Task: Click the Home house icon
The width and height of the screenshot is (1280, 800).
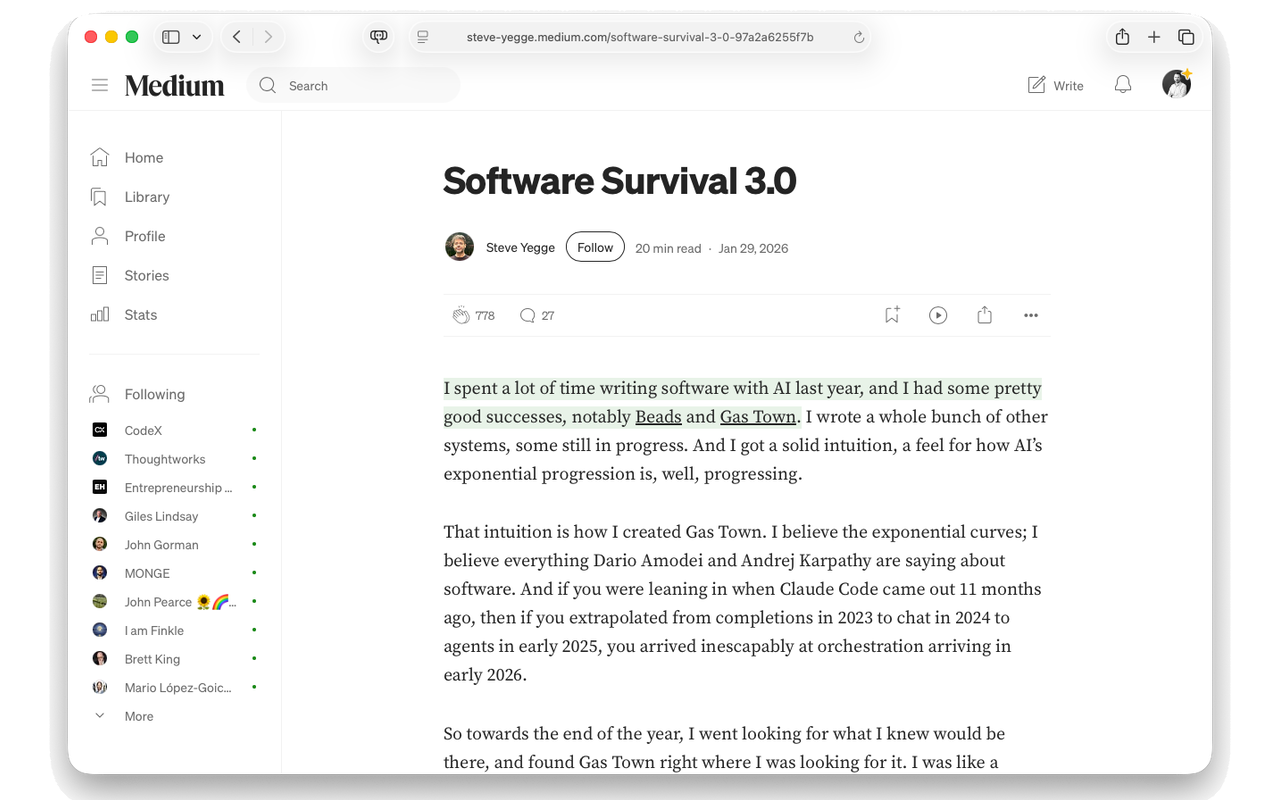Action: 100,157
